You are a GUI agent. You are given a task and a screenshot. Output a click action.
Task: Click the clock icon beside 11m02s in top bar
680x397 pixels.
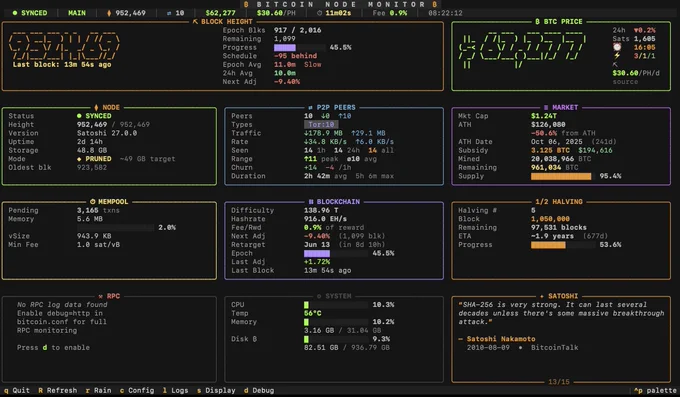click(320, 13)
